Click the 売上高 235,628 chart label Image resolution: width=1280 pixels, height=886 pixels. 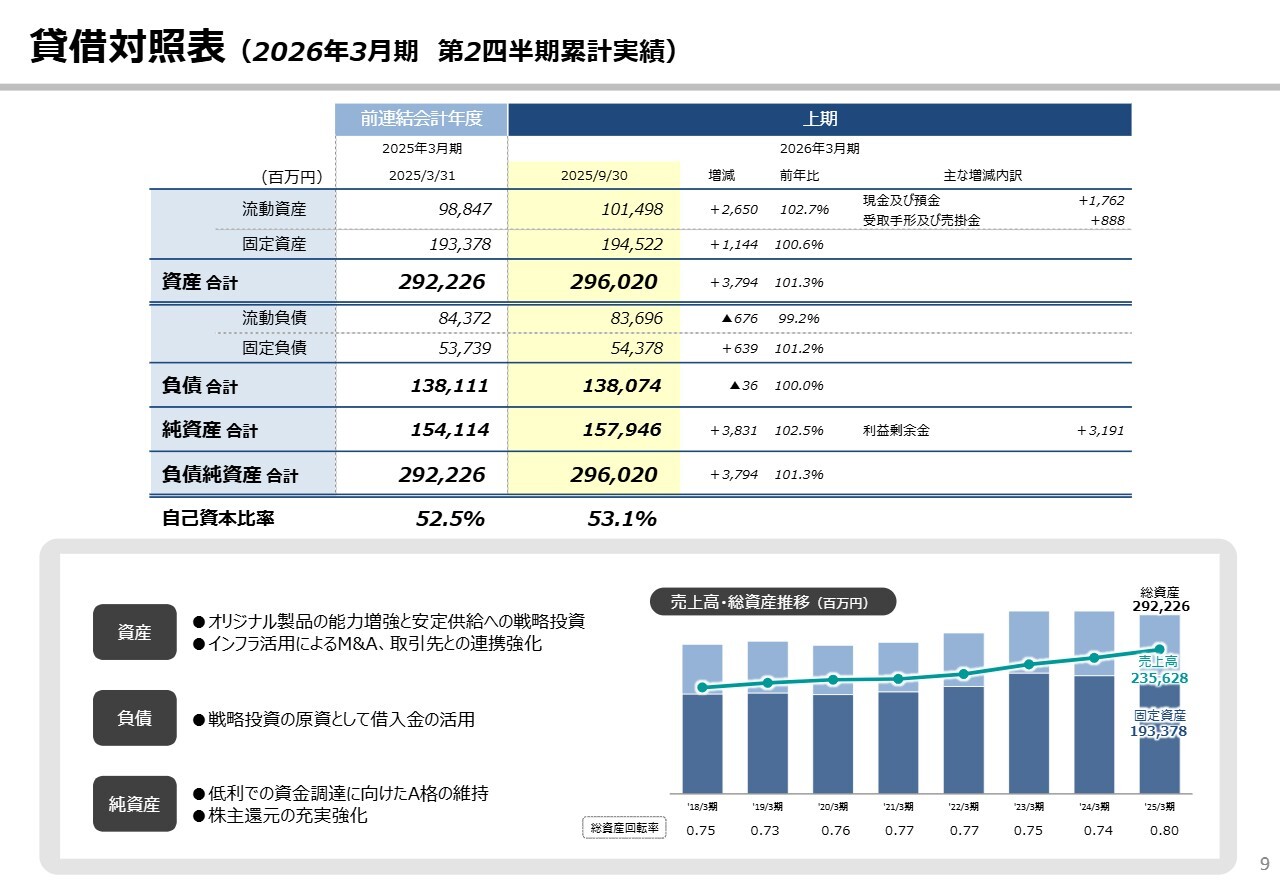click(x=1158, y=670)
